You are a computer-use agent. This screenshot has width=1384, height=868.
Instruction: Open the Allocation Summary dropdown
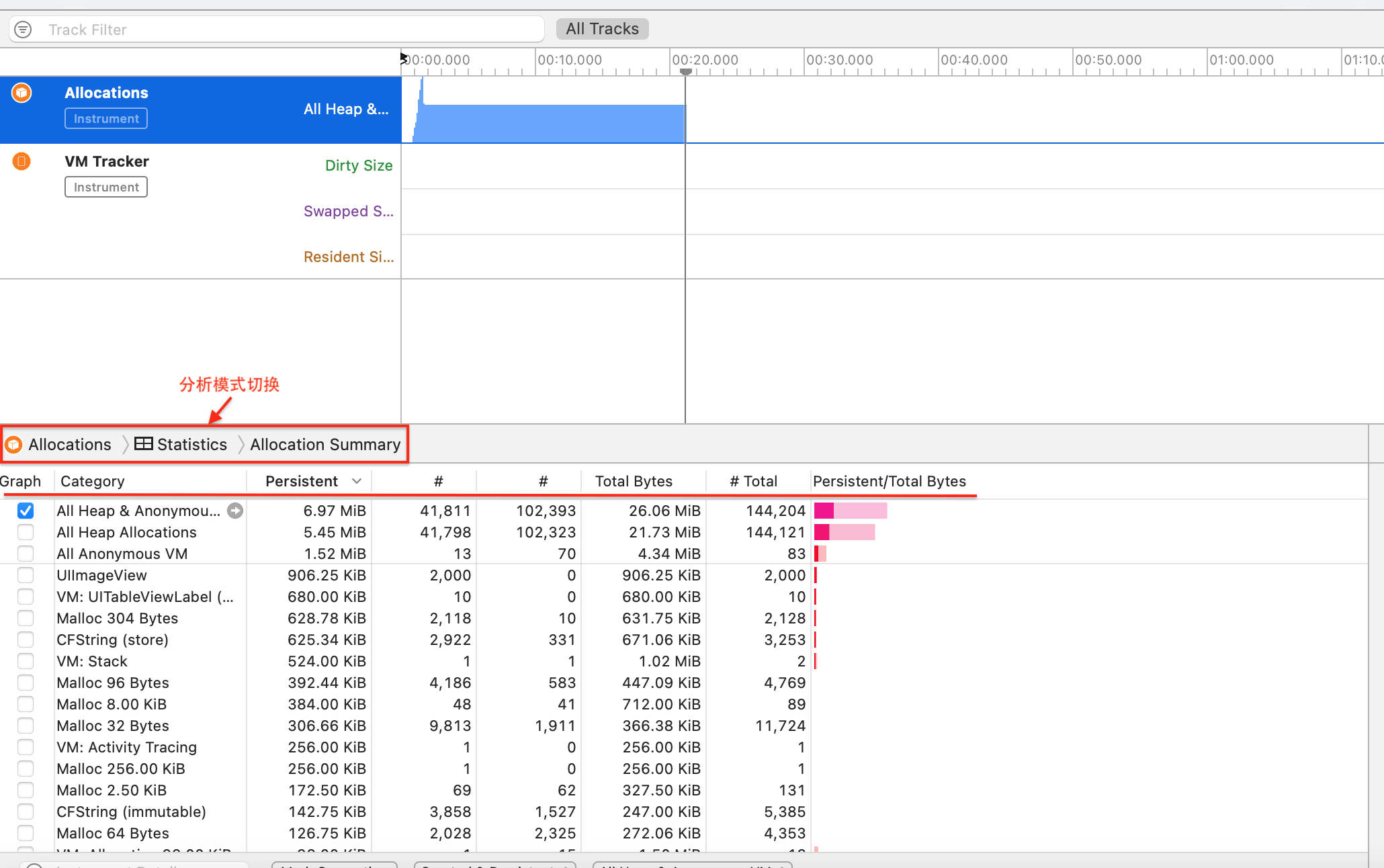click(x=325, y=445)
